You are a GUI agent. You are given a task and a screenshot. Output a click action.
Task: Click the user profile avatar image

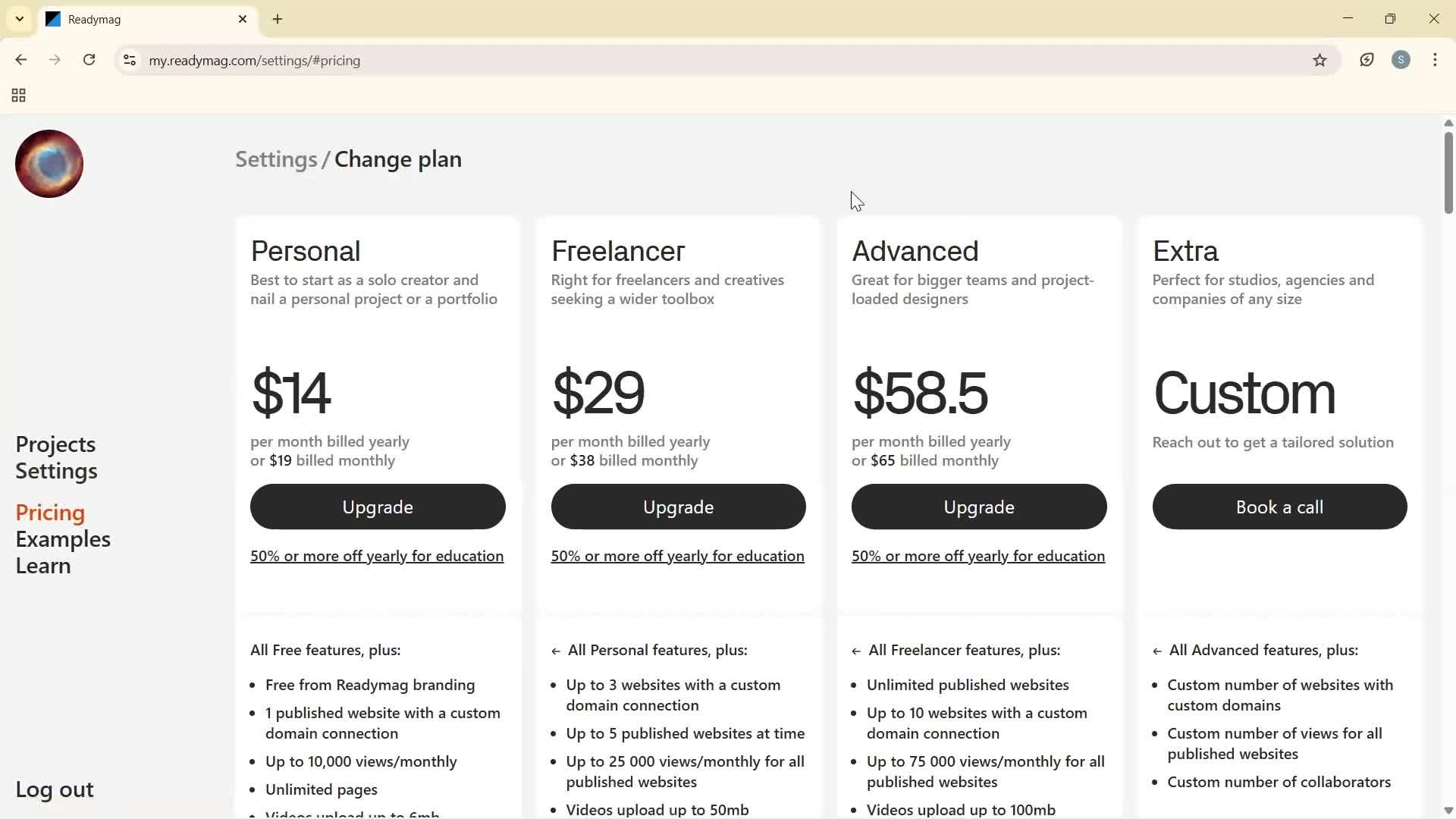[x=49, y=164]
